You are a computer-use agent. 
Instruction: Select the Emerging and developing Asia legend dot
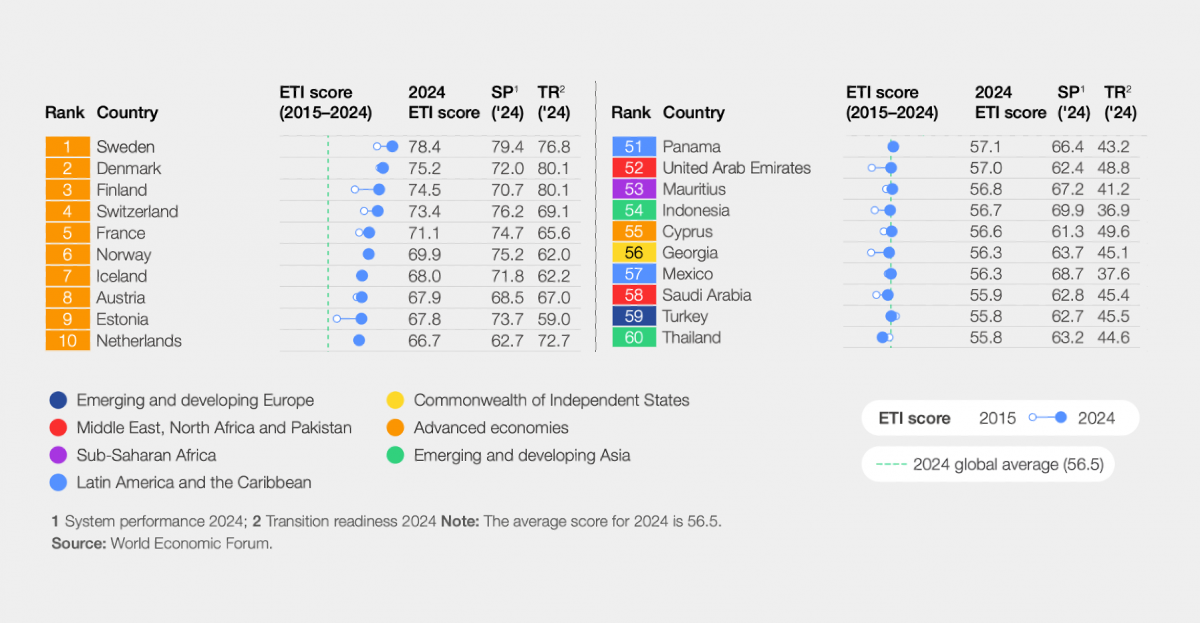tap(395, 455)
